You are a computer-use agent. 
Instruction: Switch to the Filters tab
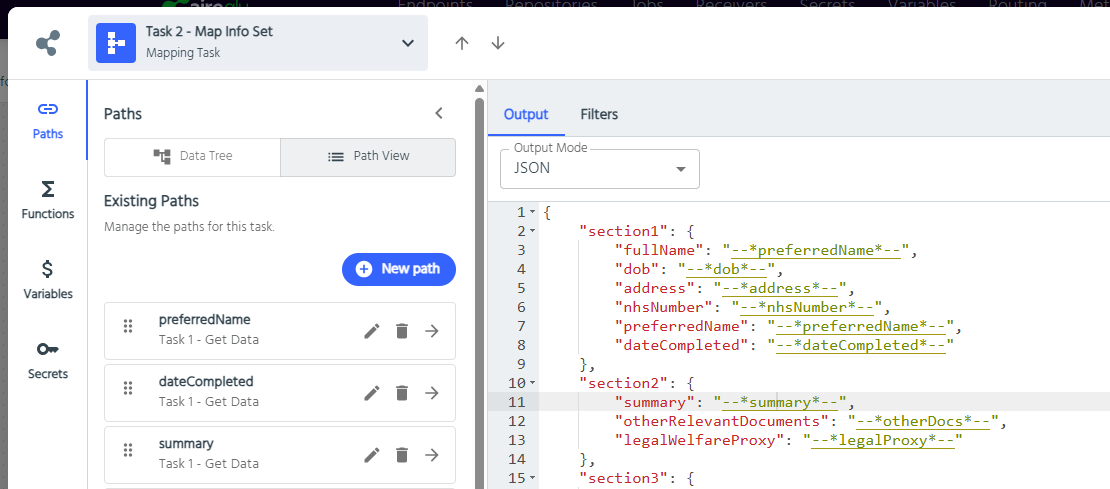[x=599, y=114]
